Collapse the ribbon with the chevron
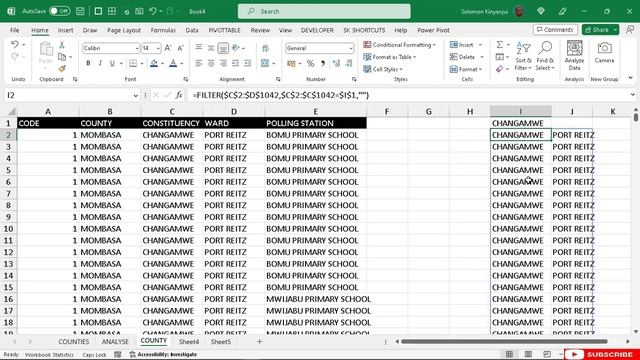 631,78
